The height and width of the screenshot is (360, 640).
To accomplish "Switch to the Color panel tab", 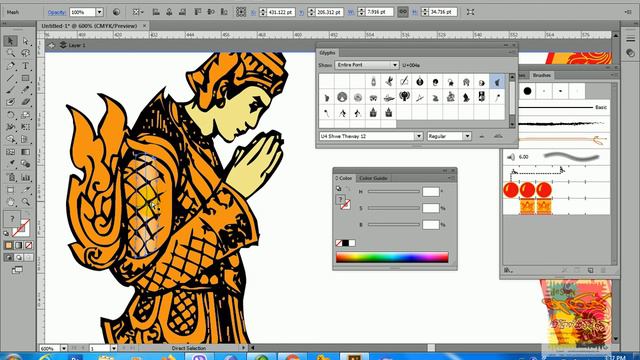I will click(x=344, y=178).
